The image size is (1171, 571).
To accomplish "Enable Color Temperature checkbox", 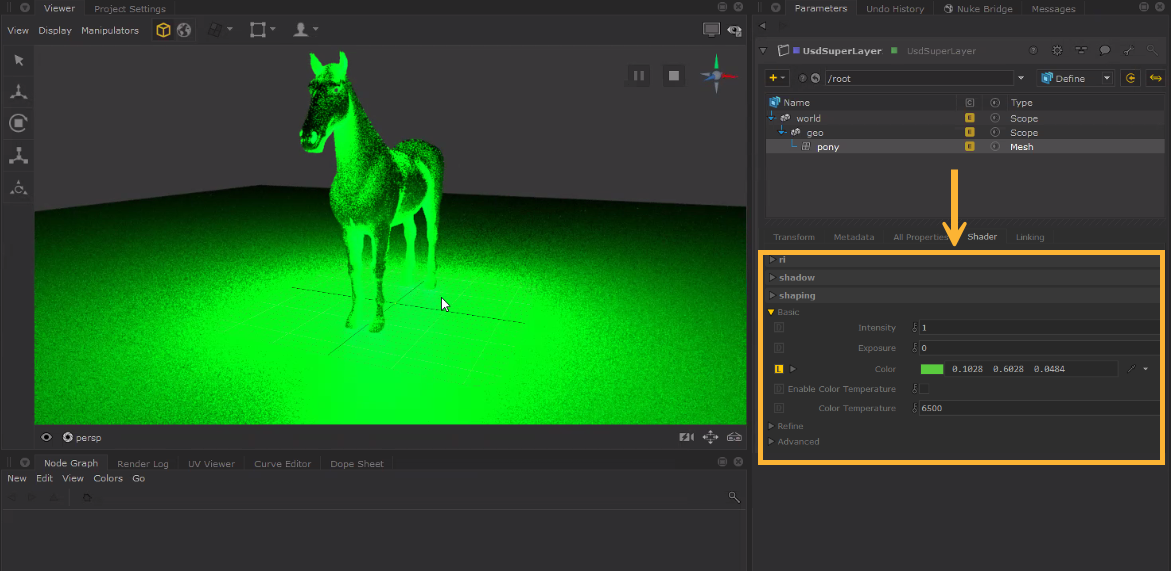I will pyautogui.click(x=923, y=389).
